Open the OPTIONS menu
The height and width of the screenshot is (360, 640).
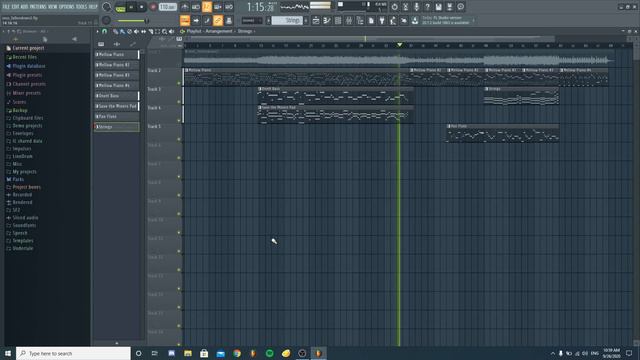click(67, 7)
